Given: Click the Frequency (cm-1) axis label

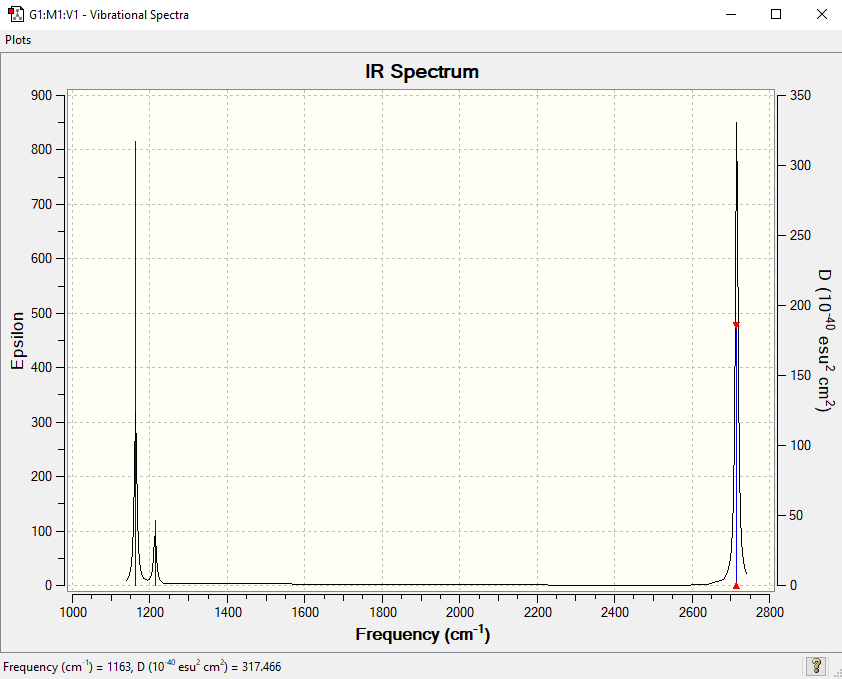Looking at the screenshot, I should pyautogui.click(x=423, y=634).
